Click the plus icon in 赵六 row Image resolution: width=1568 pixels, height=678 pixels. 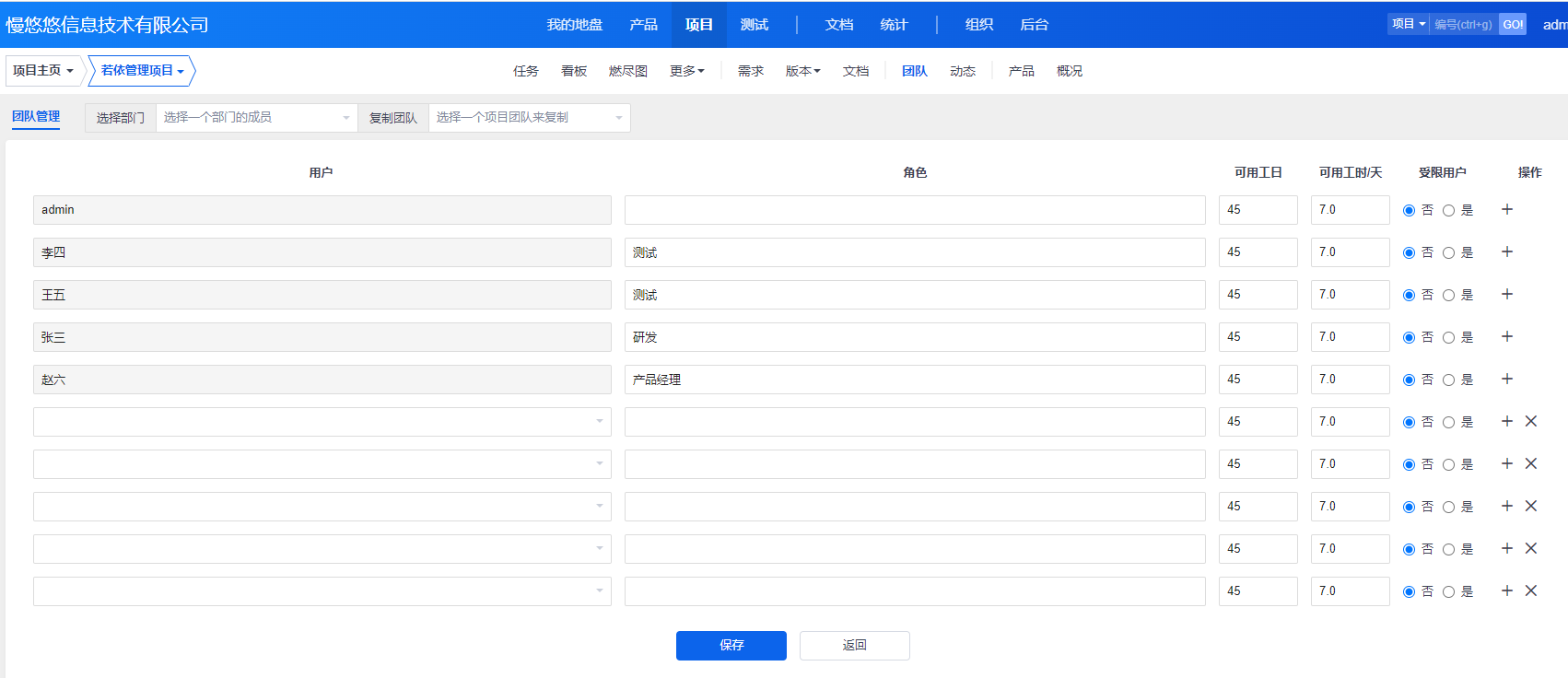1507,380
